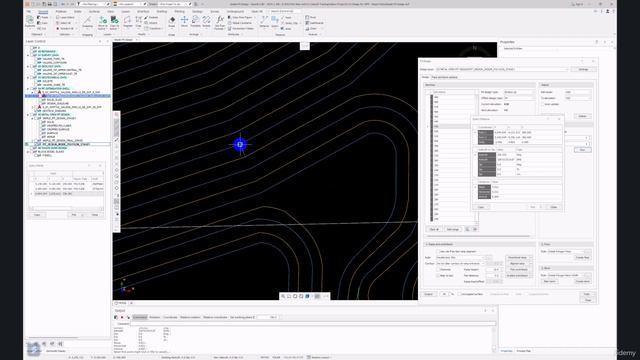
Task: Click the Copy to layer icon
Action: coord(114,22)
